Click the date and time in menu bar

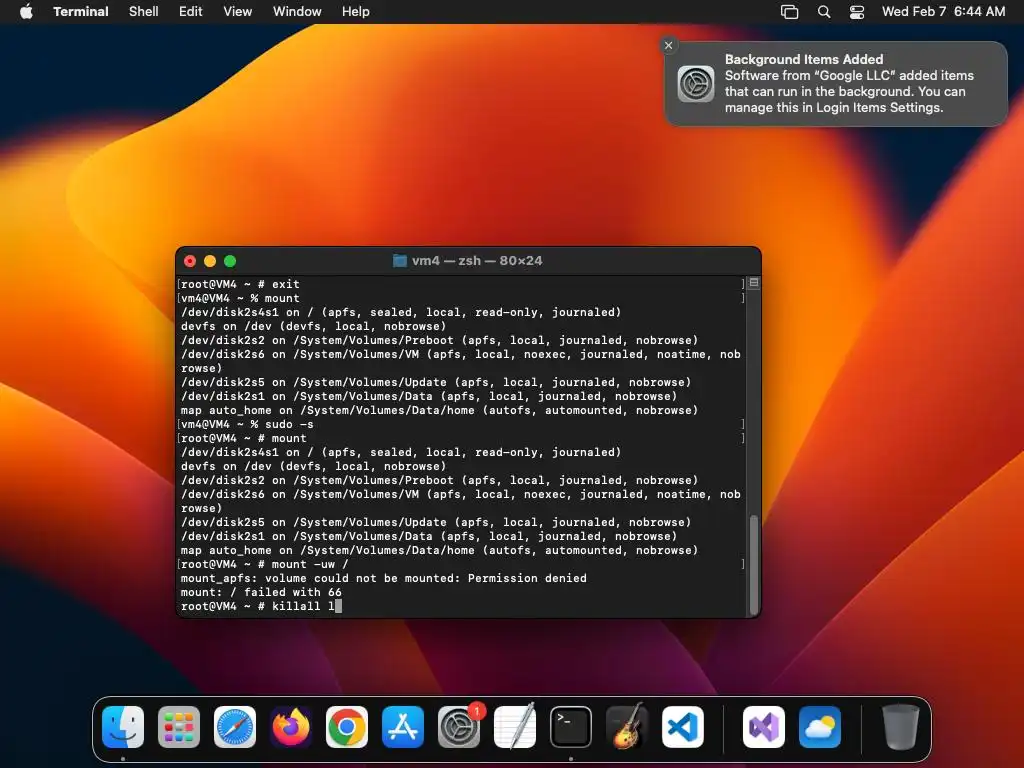click(x=943, y=12)
